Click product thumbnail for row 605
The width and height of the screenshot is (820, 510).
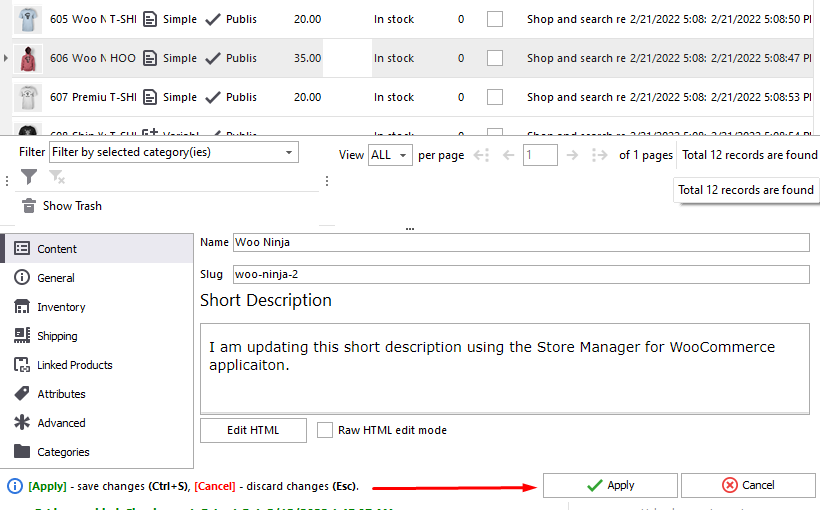[28, 19]
